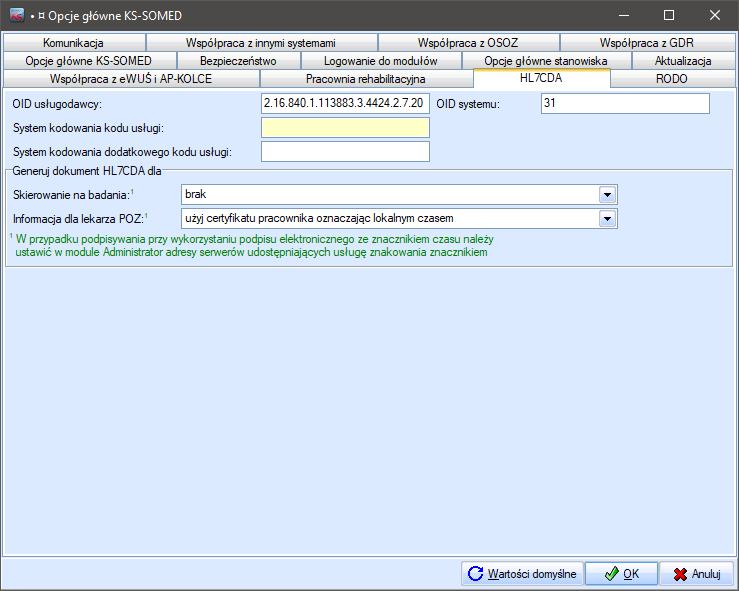739x591 pixels.
Task: Go to Opcje główne KS-SOMED tab
Action: click(89, 61)
